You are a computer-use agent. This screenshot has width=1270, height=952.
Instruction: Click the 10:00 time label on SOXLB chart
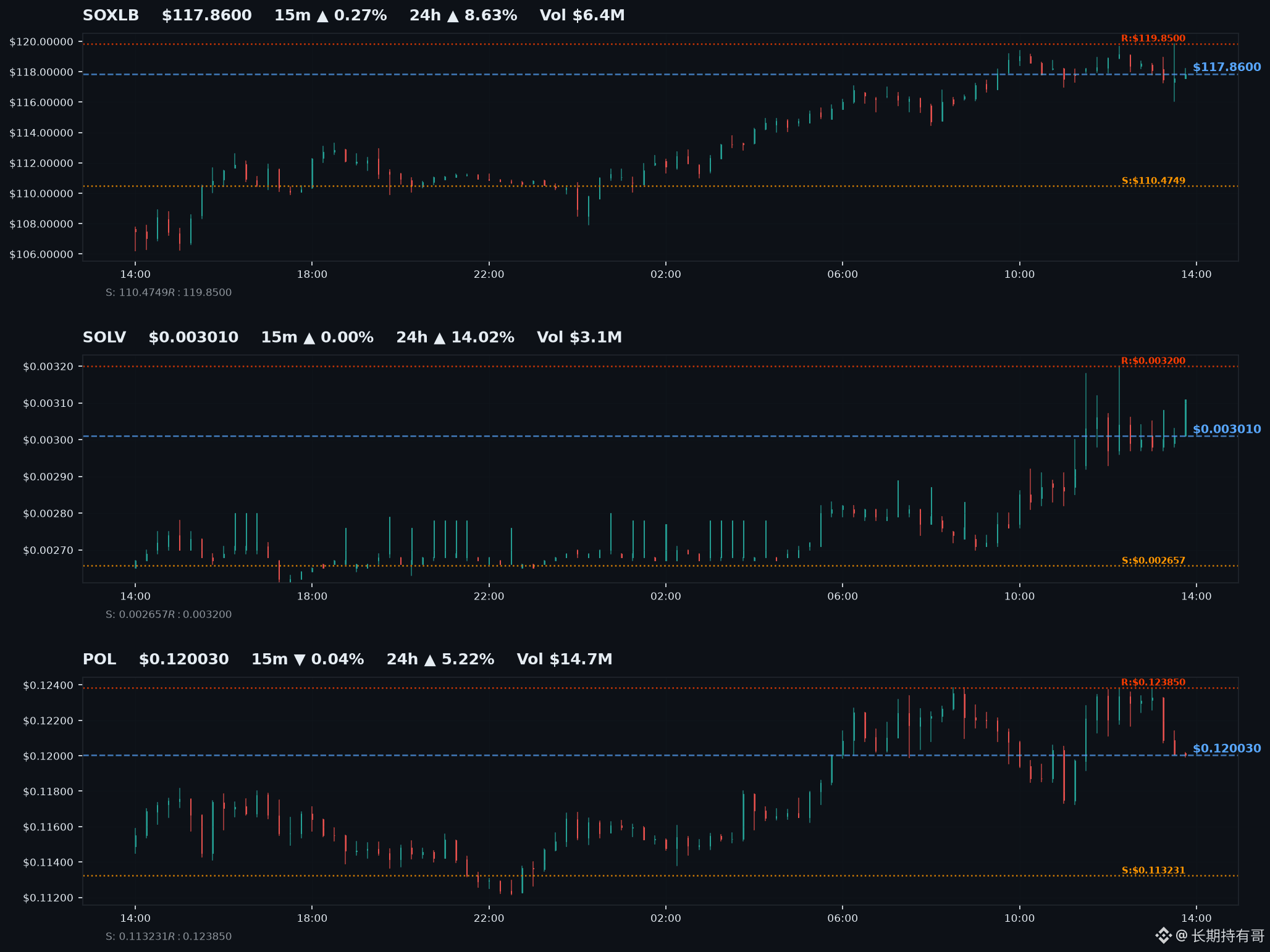(1019, 275)
